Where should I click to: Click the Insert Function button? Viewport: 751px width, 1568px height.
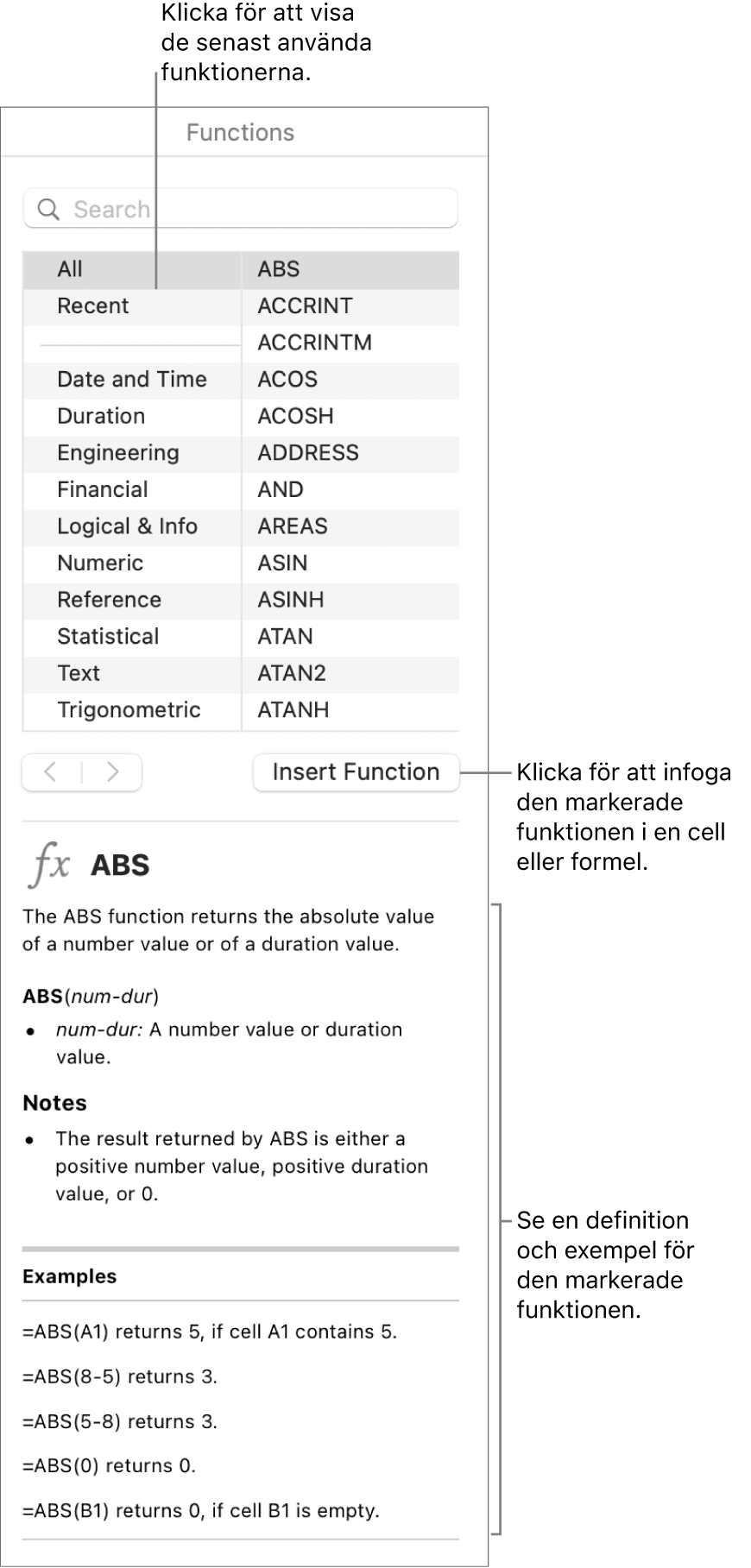356,772
